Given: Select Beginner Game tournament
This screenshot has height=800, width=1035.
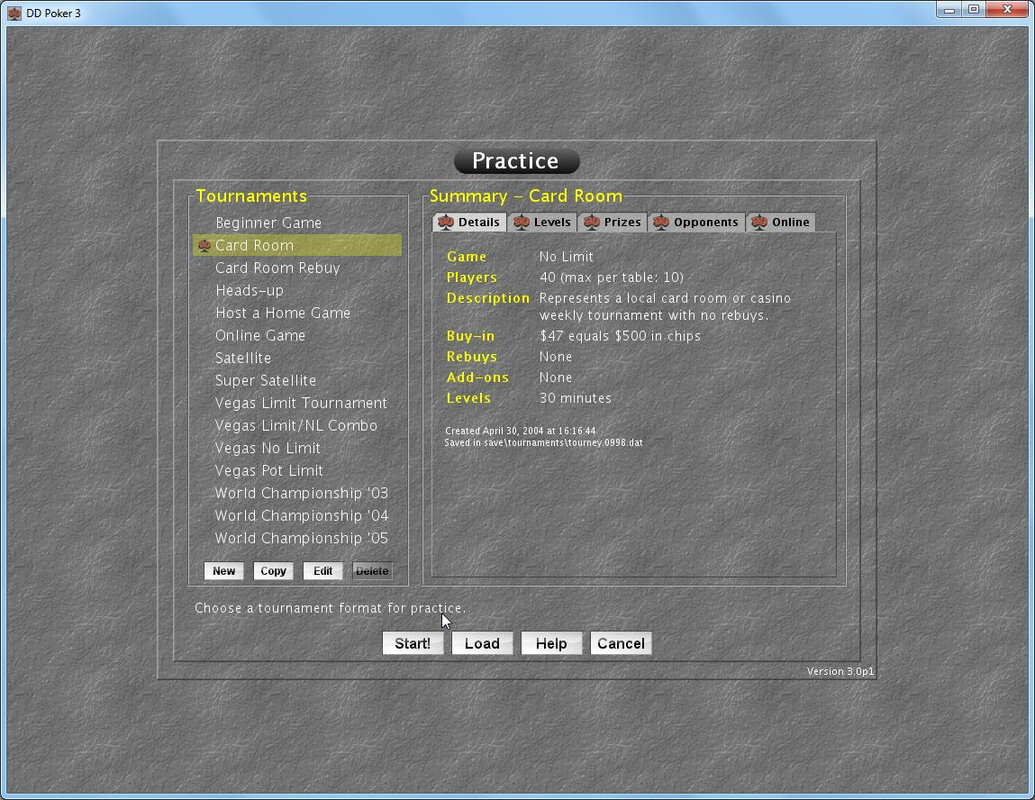Looking at the screenshot, I should [x=297, y=222].
